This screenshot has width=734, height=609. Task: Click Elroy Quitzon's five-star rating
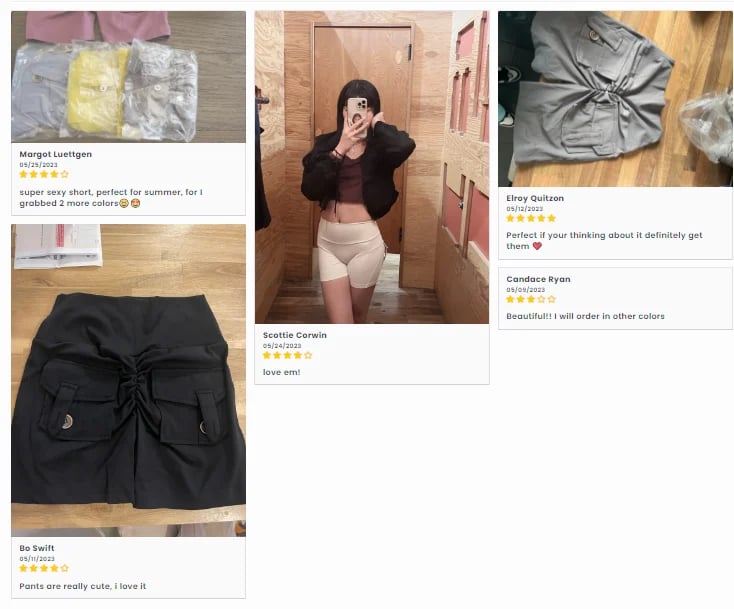pyautogui.click(x=531, y=218)
